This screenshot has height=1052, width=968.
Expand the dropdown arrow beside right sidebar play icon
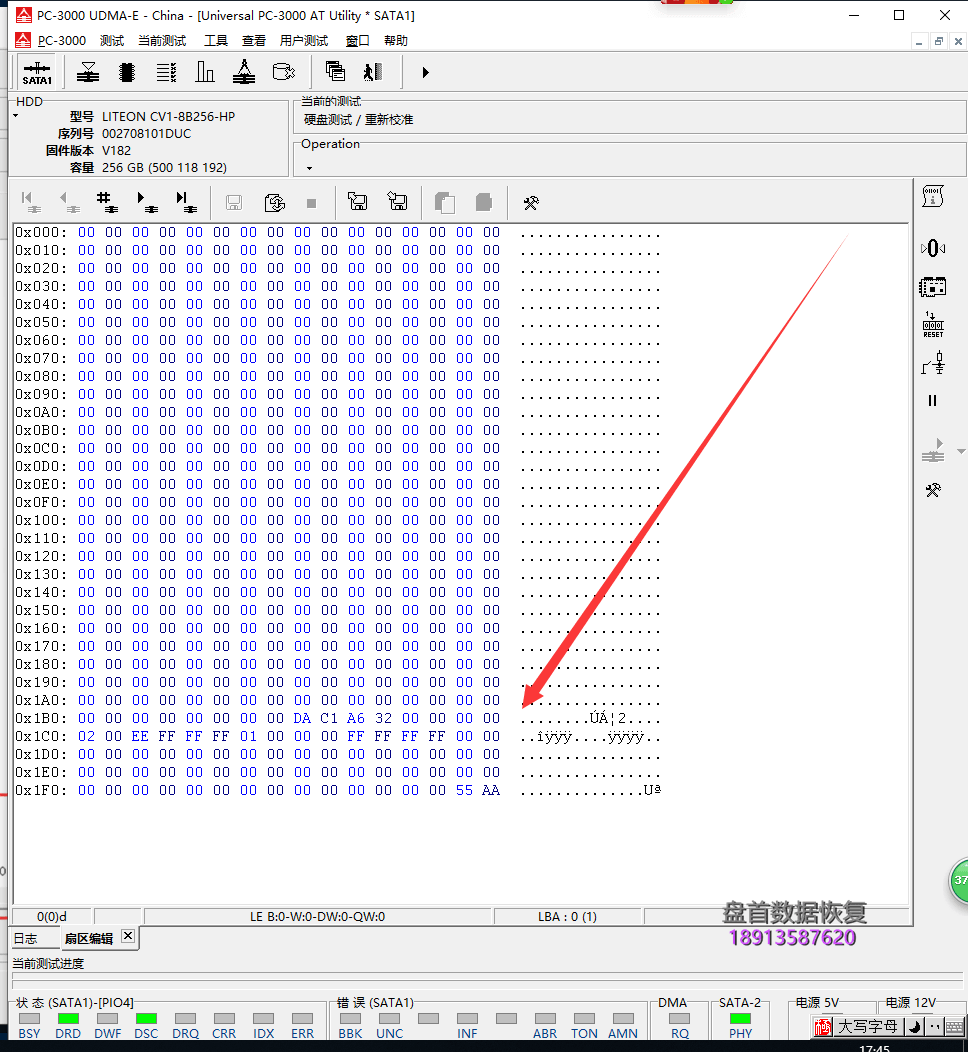click(x=961, y=452)
